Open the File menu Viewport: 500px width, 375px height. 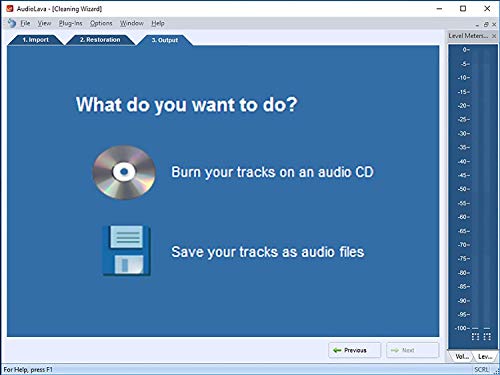tap(25, 23)
